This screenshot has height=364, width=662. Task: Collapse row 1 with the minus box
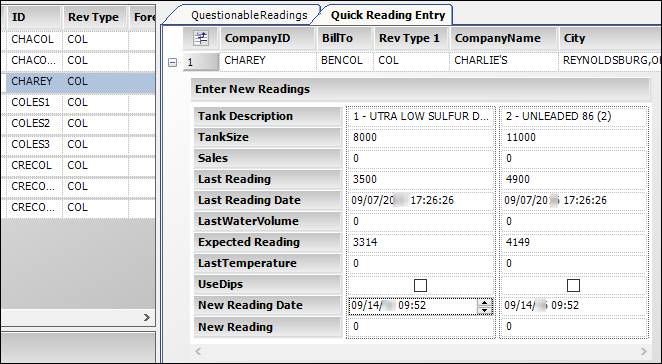coord(172,62)
